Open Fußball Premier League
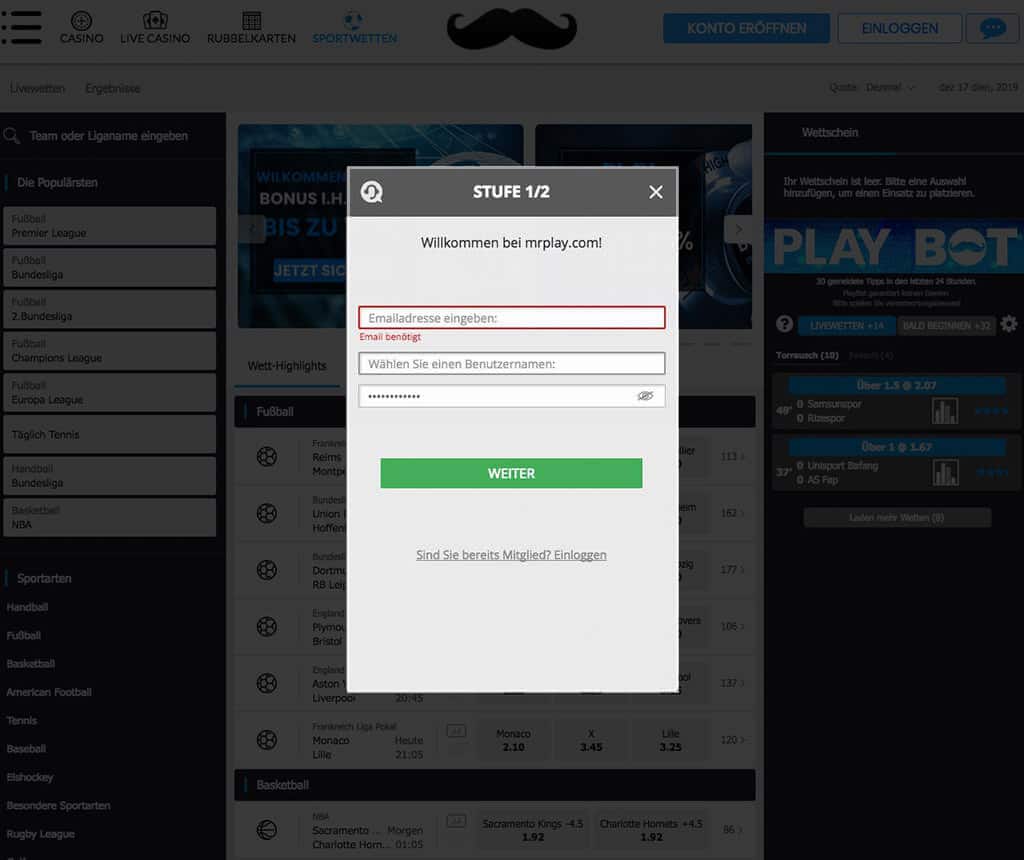Screen dimensions: 1024x860 pyautogui.click(x=110, y=226)
